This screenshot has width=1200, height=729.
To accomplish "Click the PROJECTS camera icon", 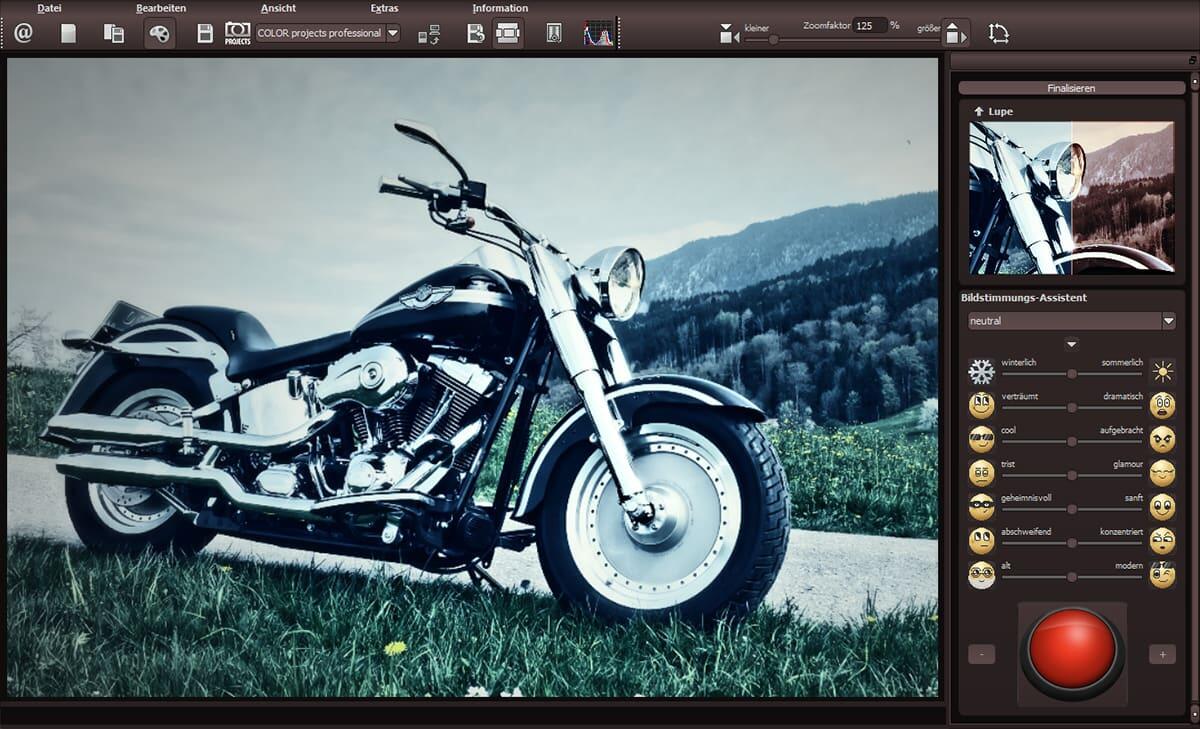I will pyautogui.click(x=238, y=33).
